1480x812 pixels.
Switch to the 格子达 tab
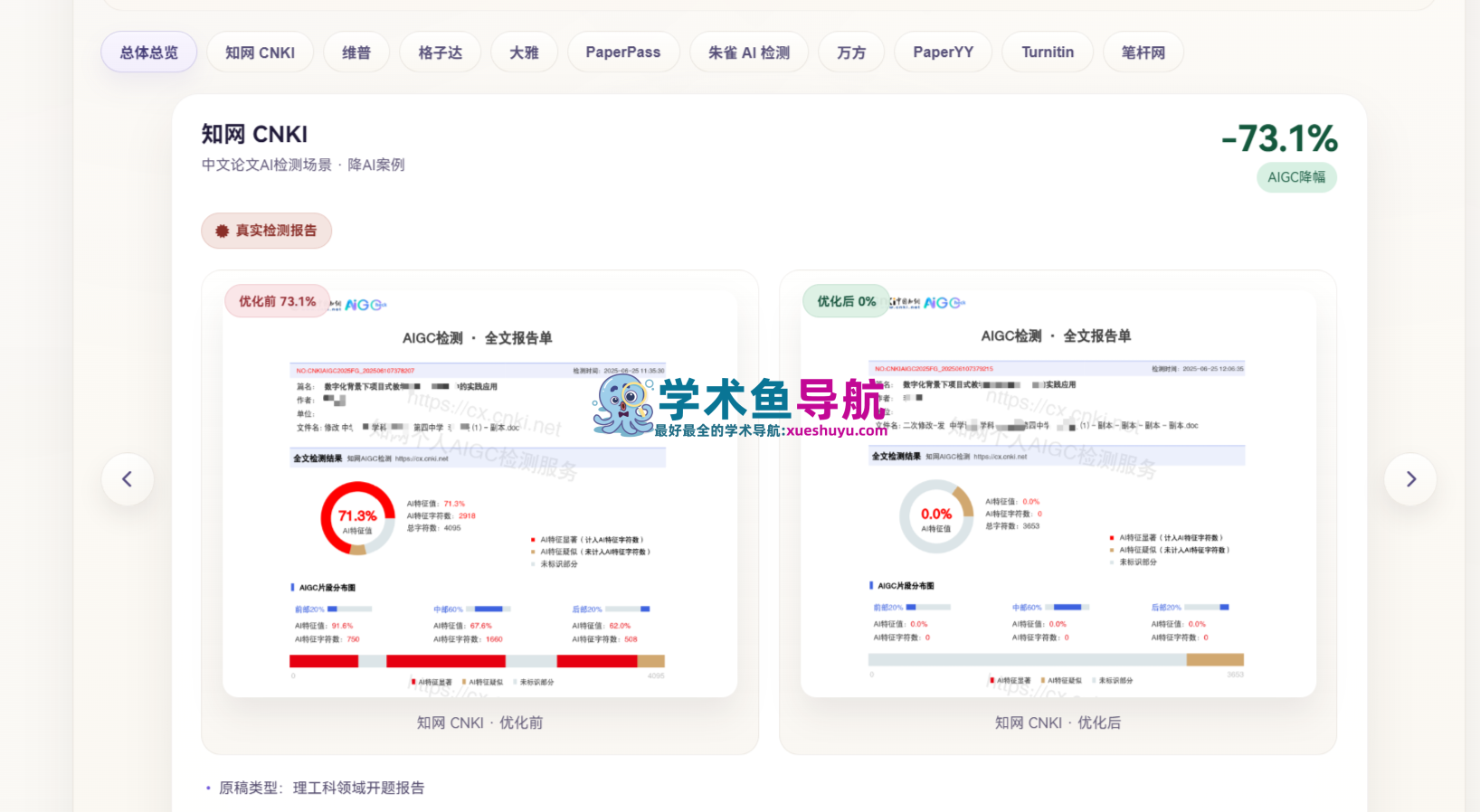click(x=441, y=52)
